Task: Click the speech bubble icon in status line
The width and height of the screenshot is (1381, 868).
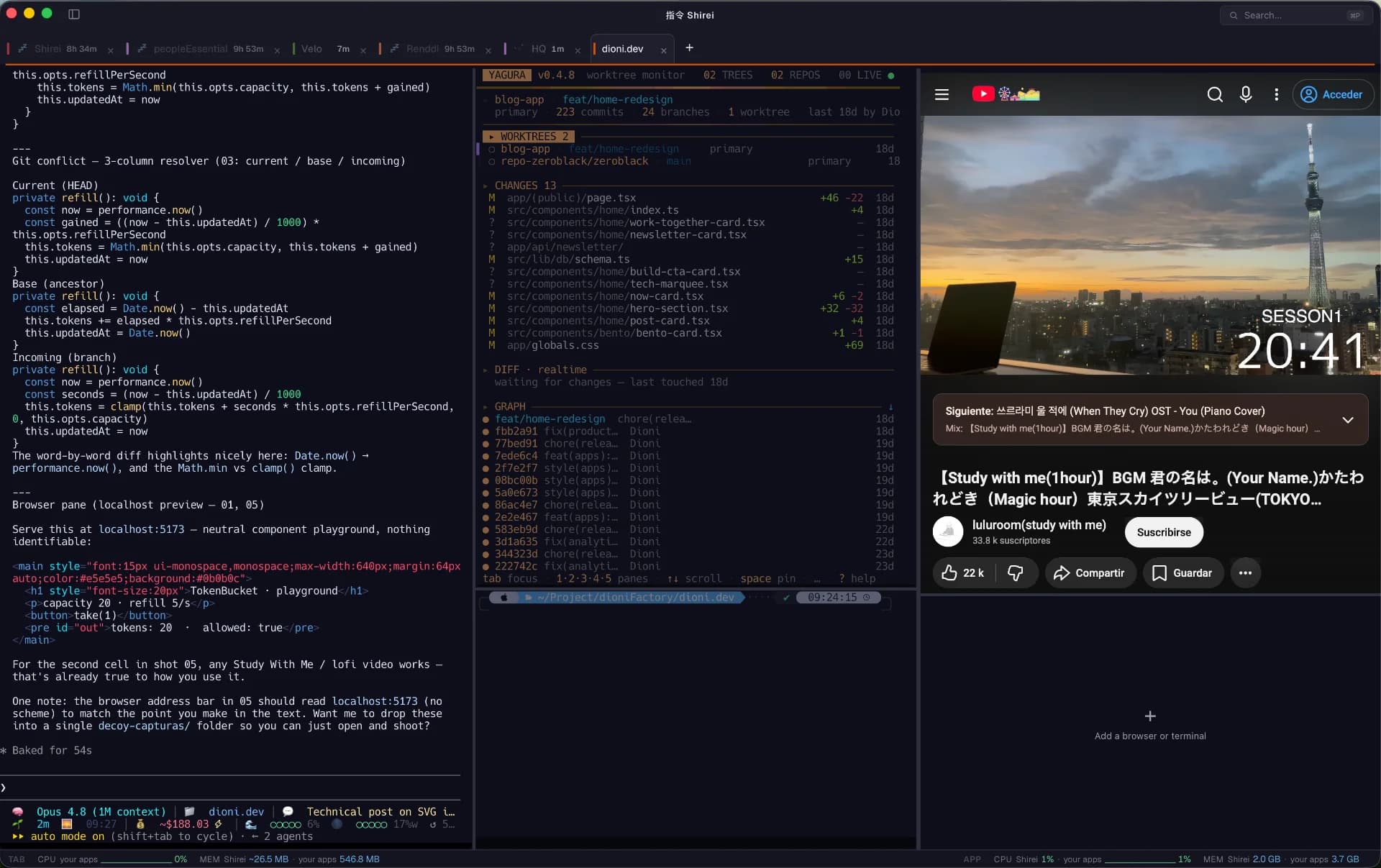Action: coord(288,811)
